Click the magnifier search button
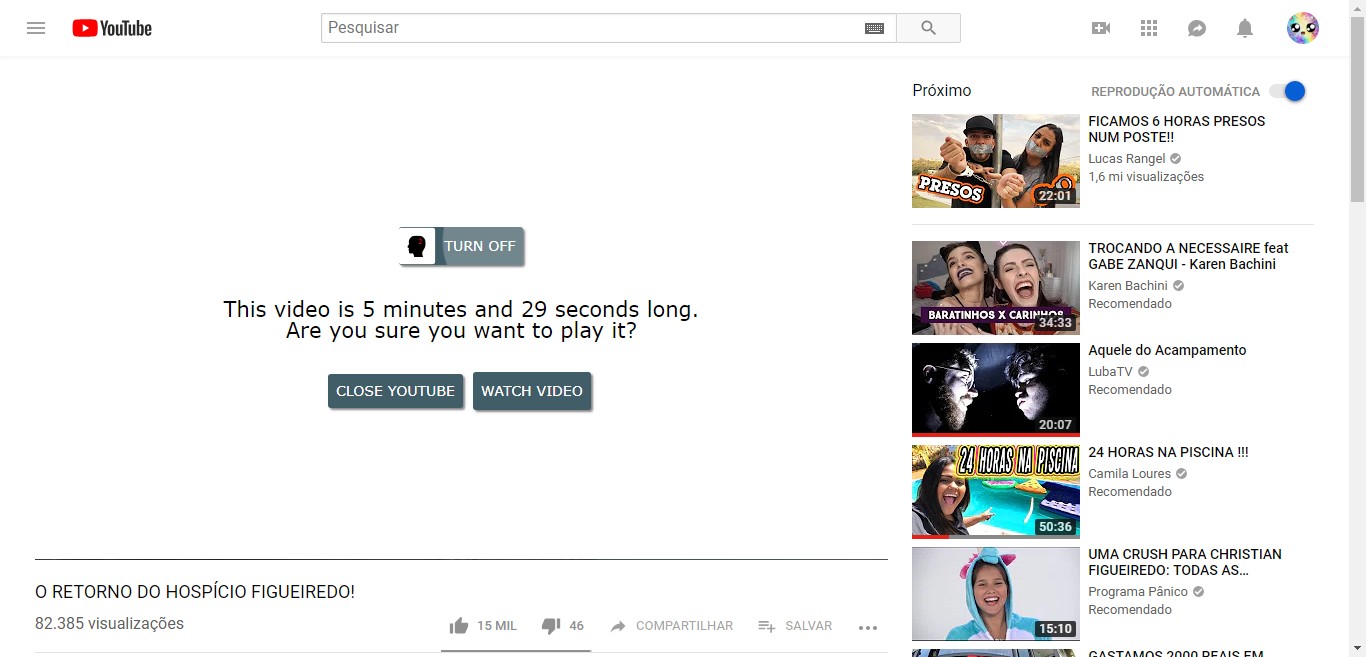 [928, 28]
